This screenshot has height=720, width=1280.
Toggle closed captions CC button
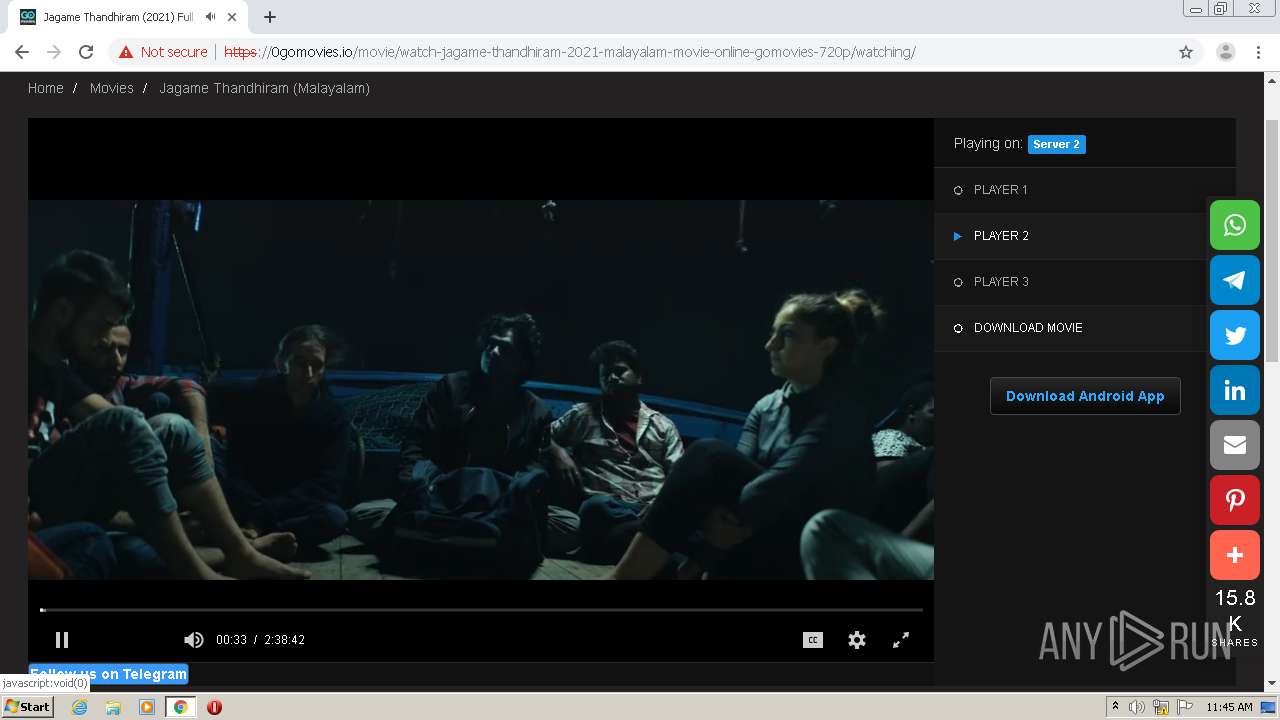[813, 640]
